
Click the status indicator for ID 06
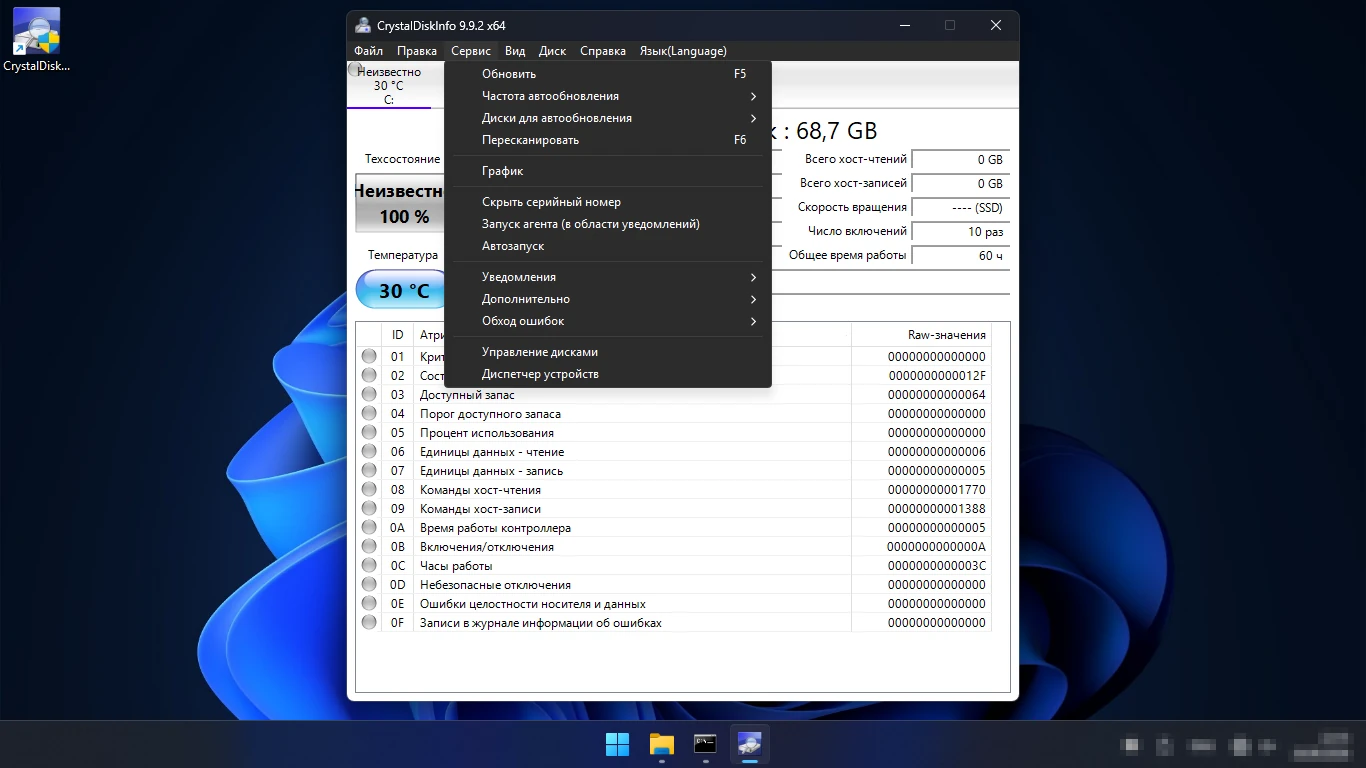369,451
